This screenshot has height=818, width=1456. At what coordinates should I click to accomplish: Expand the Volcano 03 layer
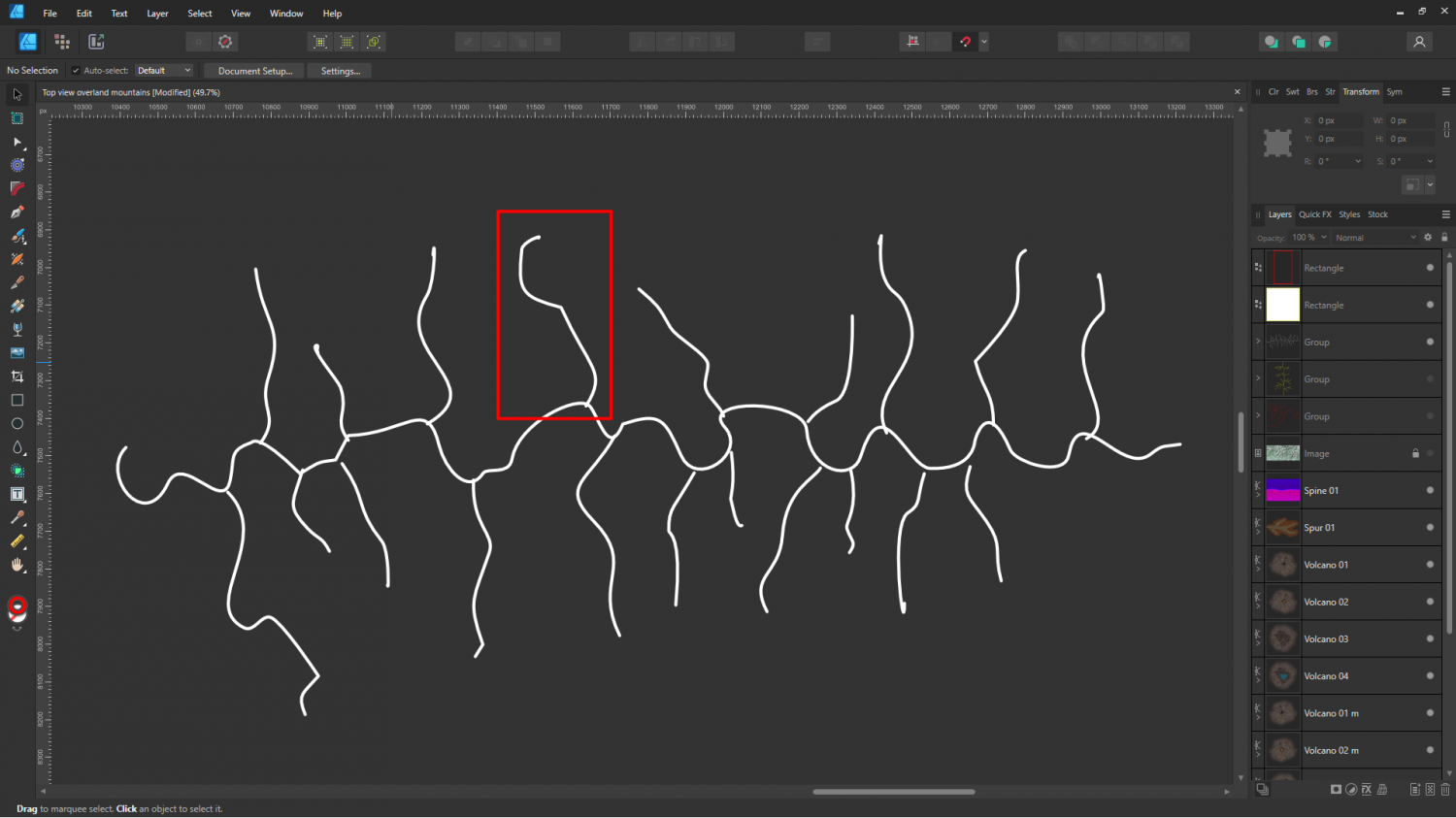click(1258, 643)
